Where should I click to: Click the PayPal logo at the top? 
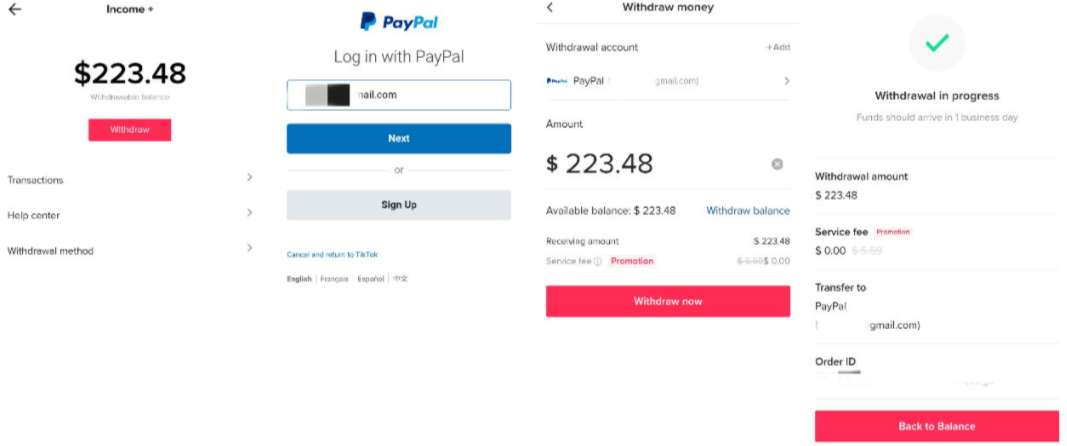399,22
